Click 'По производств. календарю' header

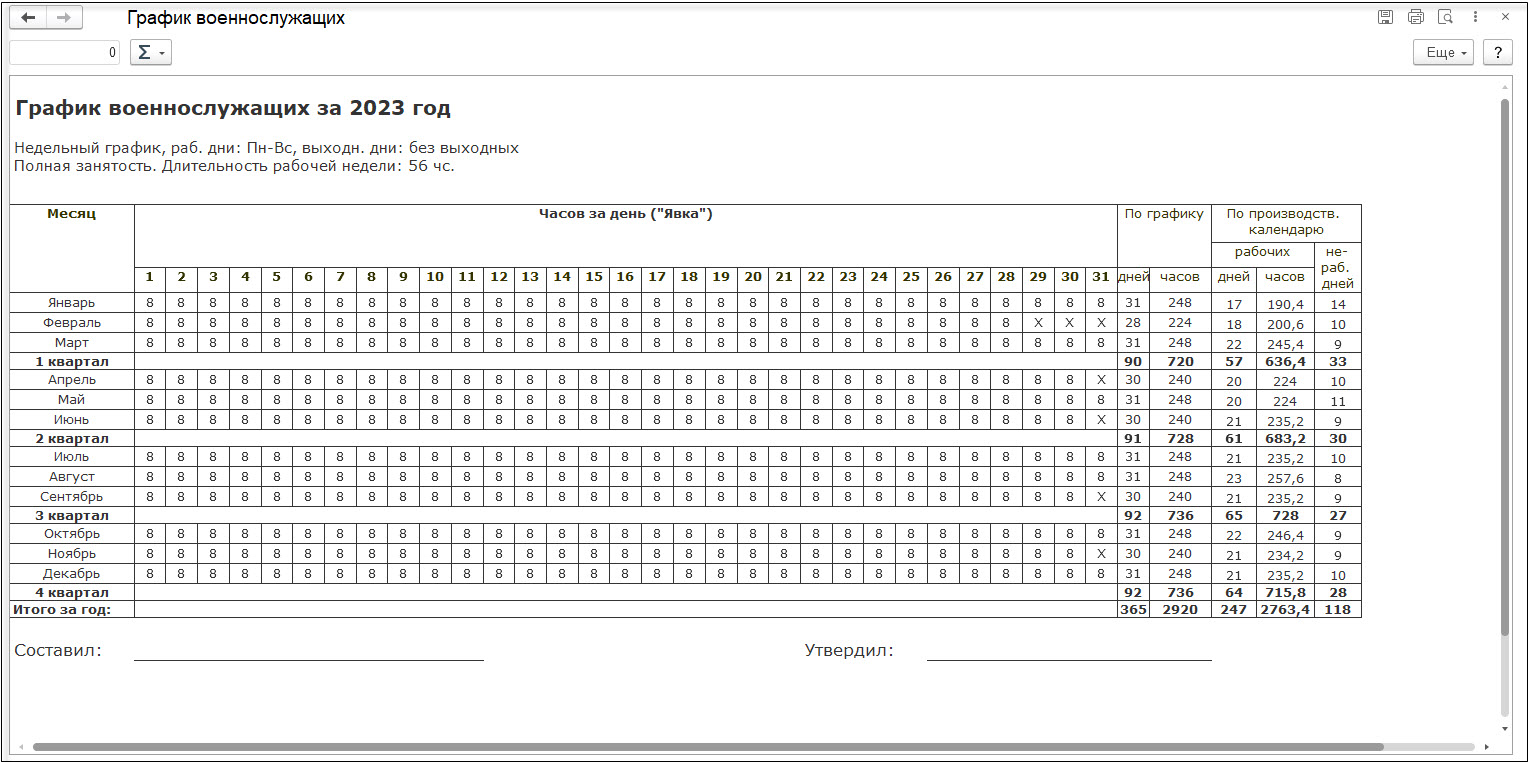[x=1287, y=221]
